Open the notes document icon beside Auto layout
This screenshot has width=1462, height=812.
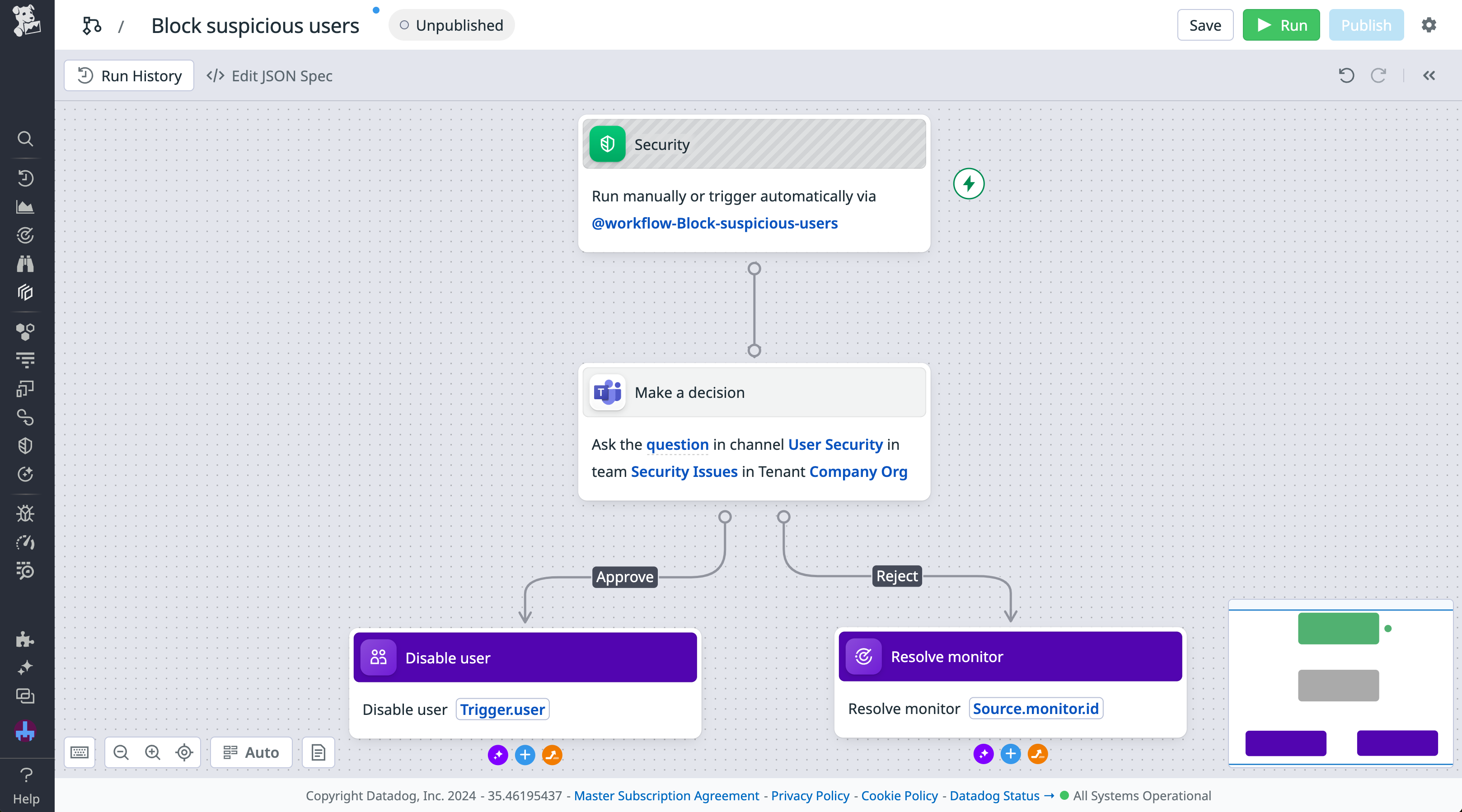coord(318,752)
